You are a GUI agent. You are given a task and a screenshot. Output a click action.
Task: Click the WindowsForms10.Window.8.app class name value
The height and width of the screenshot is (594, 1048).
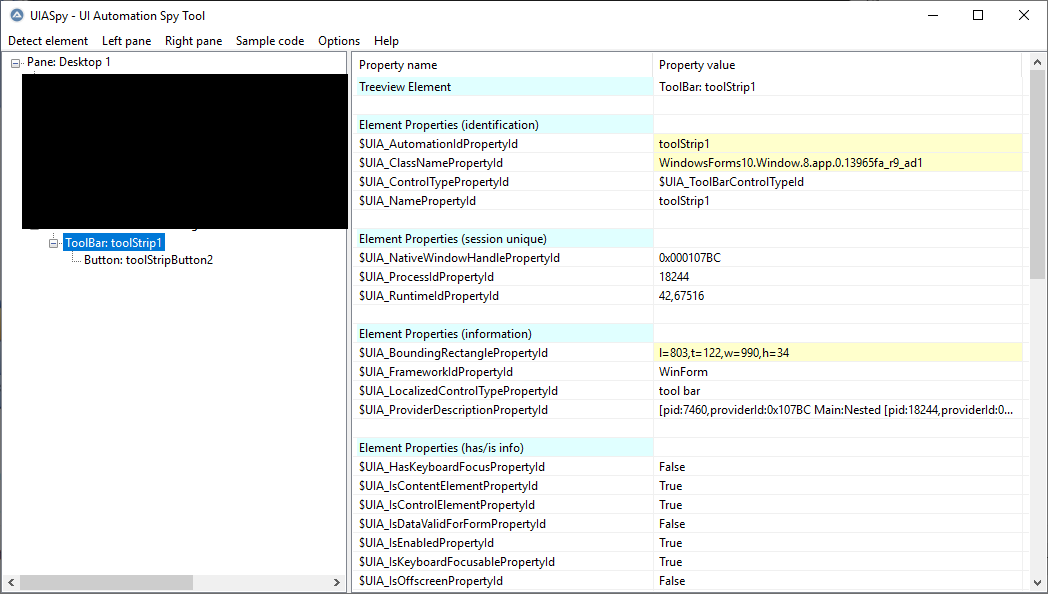837,162
